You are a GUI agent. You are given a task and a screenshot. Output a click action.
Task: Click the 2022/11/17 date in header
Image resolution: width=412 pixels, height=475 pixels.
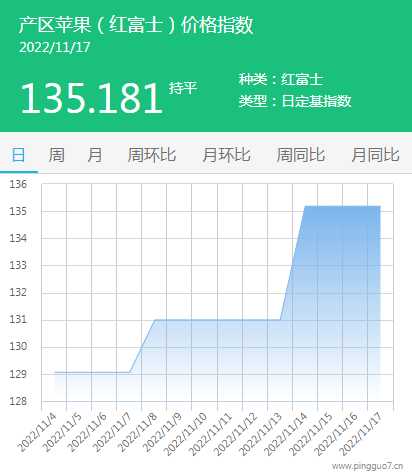pyautogui.click(x=55, y=47)
